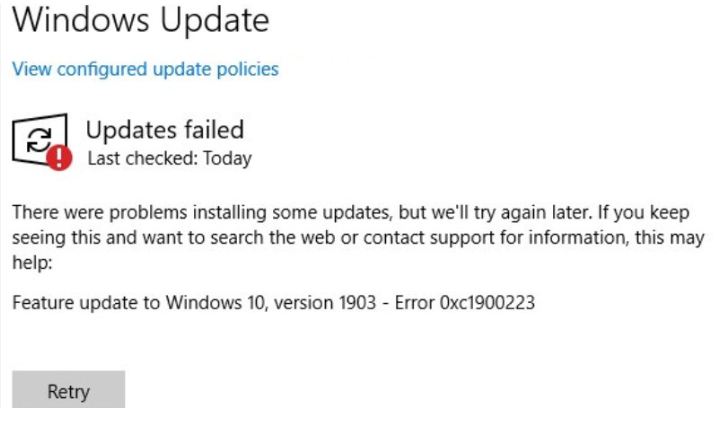The height and width of the screenshot is (426, 720).
Task: Click the update sync arrows icon
Action: pyautogui.click(x=37, y=140)
